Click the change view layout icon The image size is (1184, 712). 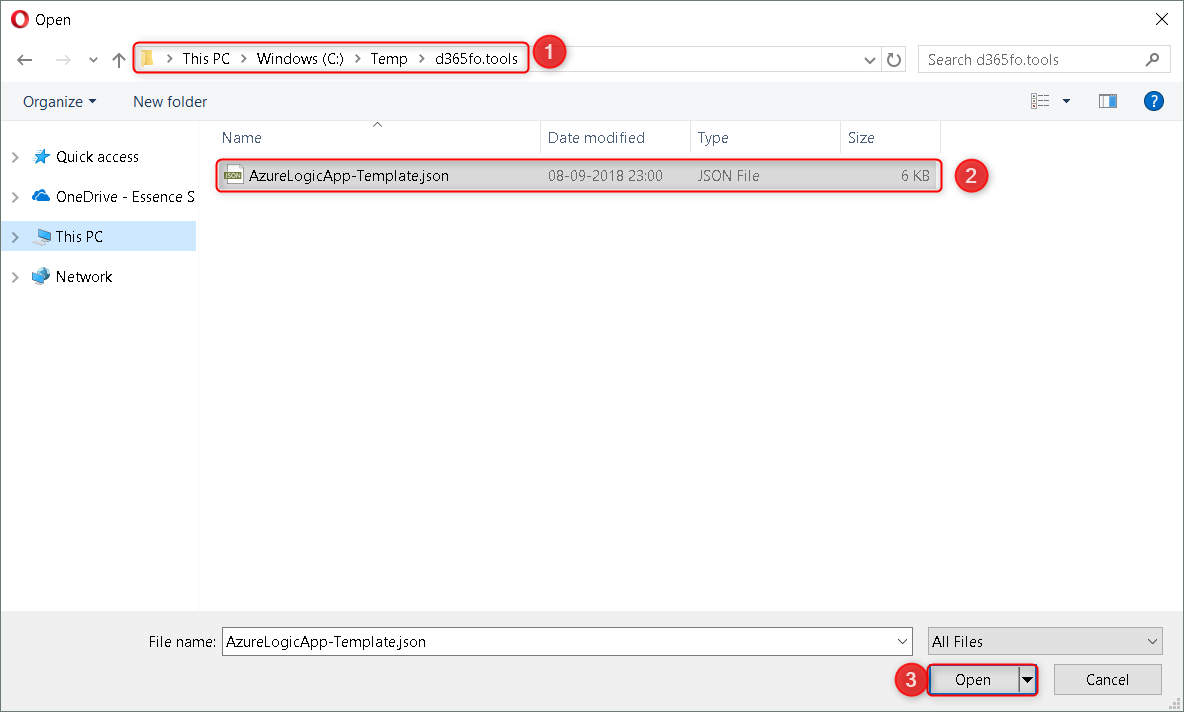tap(1041, 101)
